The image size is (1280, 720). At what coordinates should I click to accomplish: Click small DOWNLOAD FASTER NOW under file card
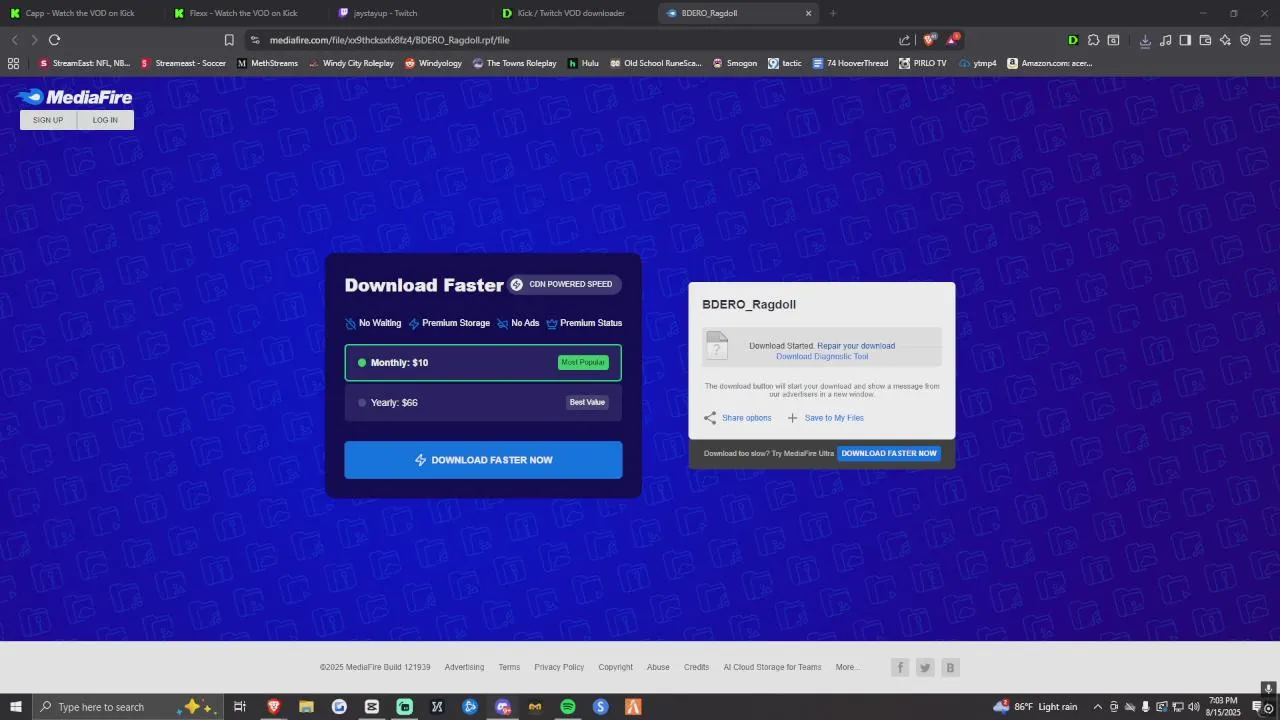[889, 453]
